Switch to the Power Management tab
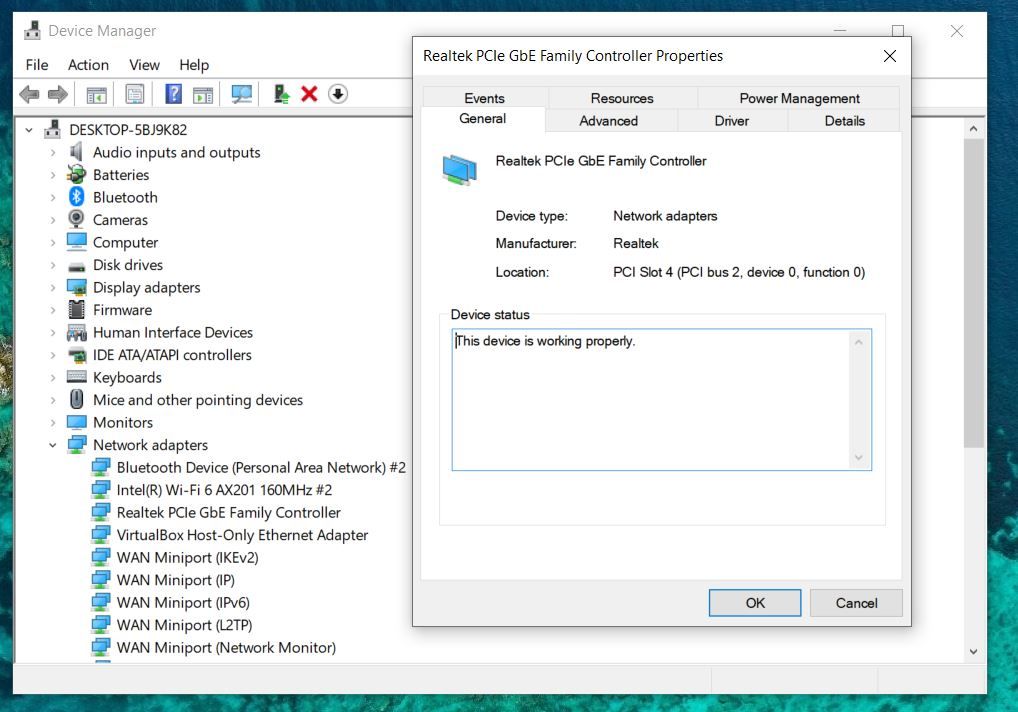1018x712 pixels. point(799,98)
